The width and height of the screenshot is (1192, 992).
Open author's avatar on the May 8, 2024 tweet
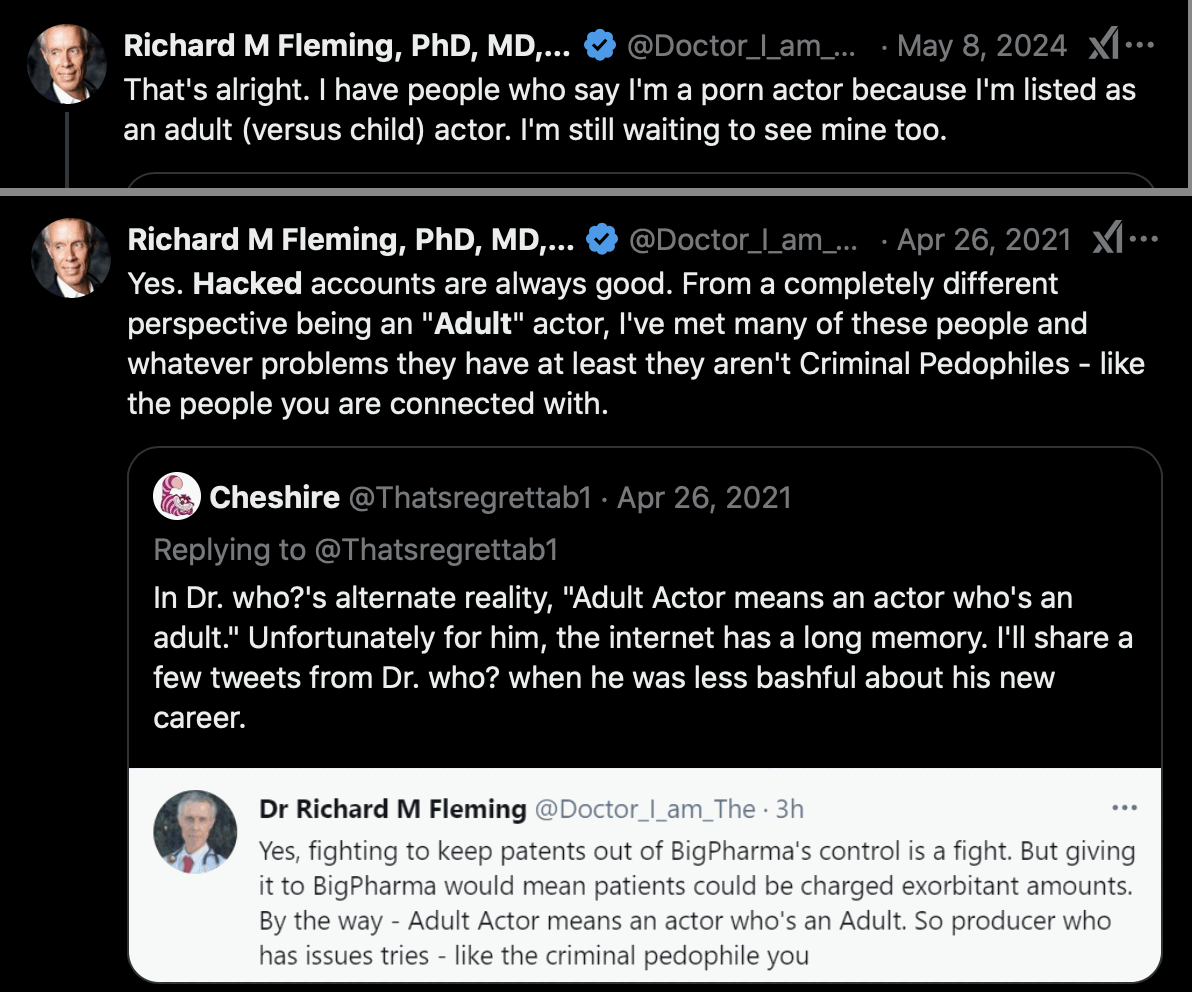67,63
